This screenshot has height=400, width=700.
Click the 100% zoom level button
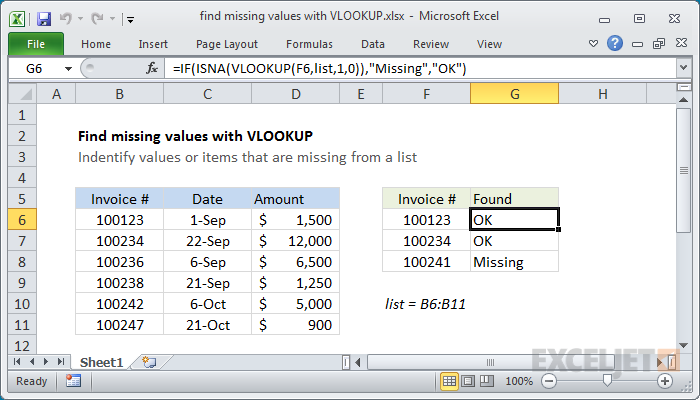pos(518,381)
